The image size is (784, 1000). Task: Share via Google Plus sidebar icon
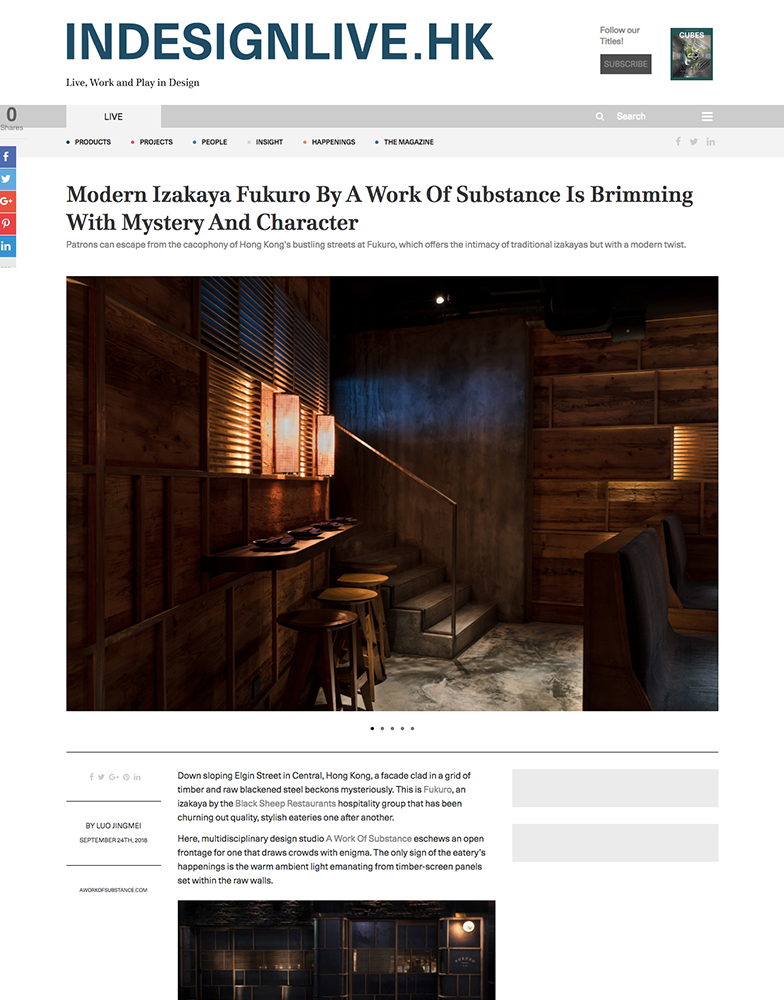[7, 201]
